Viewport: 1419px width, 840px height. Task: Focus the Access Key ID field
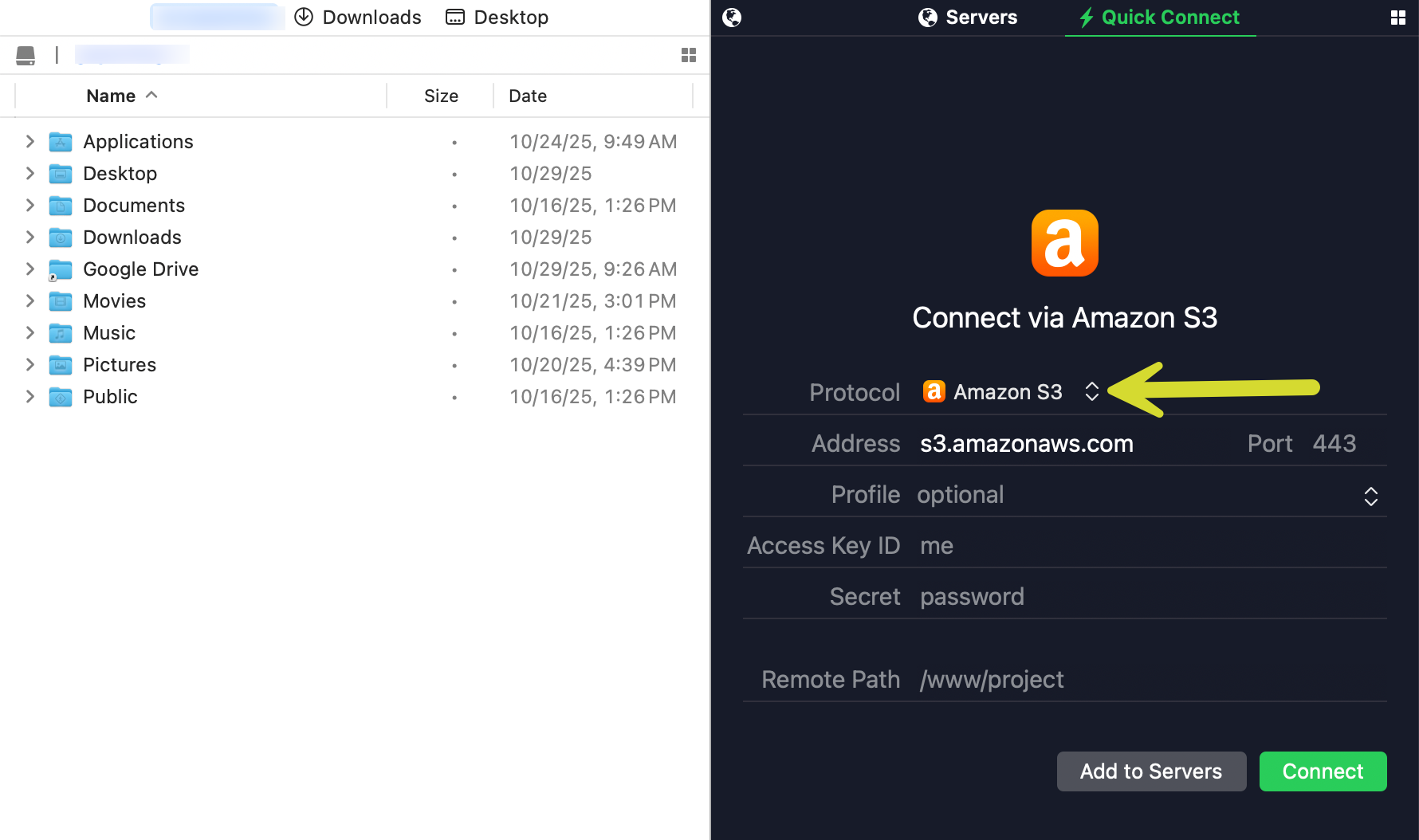click(x=1151, y=546)
